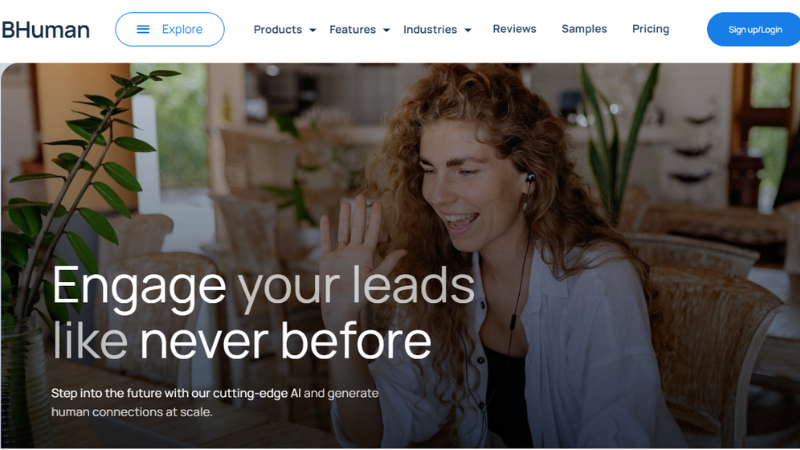Click the hamburger icon in Explore button
The height and width of the screenshot is (450, 800).
[x=143, y=30]
